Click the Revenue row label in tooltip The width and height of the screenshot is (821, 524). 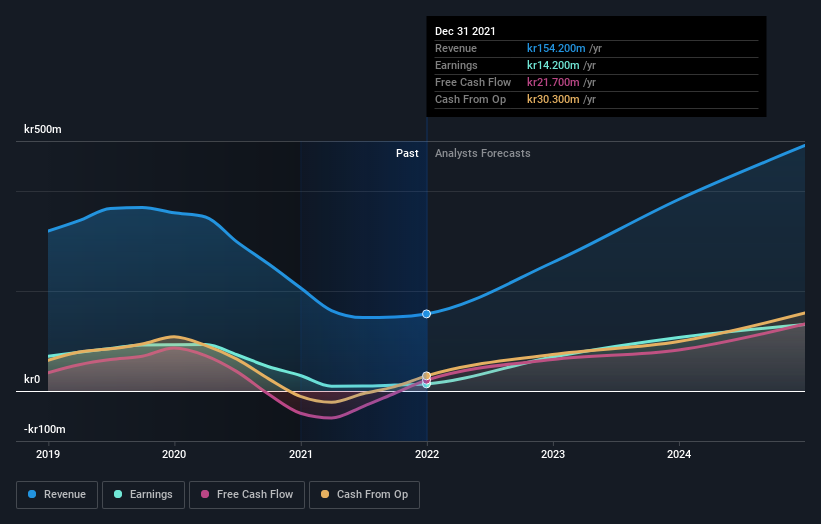[x=456, y=48]
